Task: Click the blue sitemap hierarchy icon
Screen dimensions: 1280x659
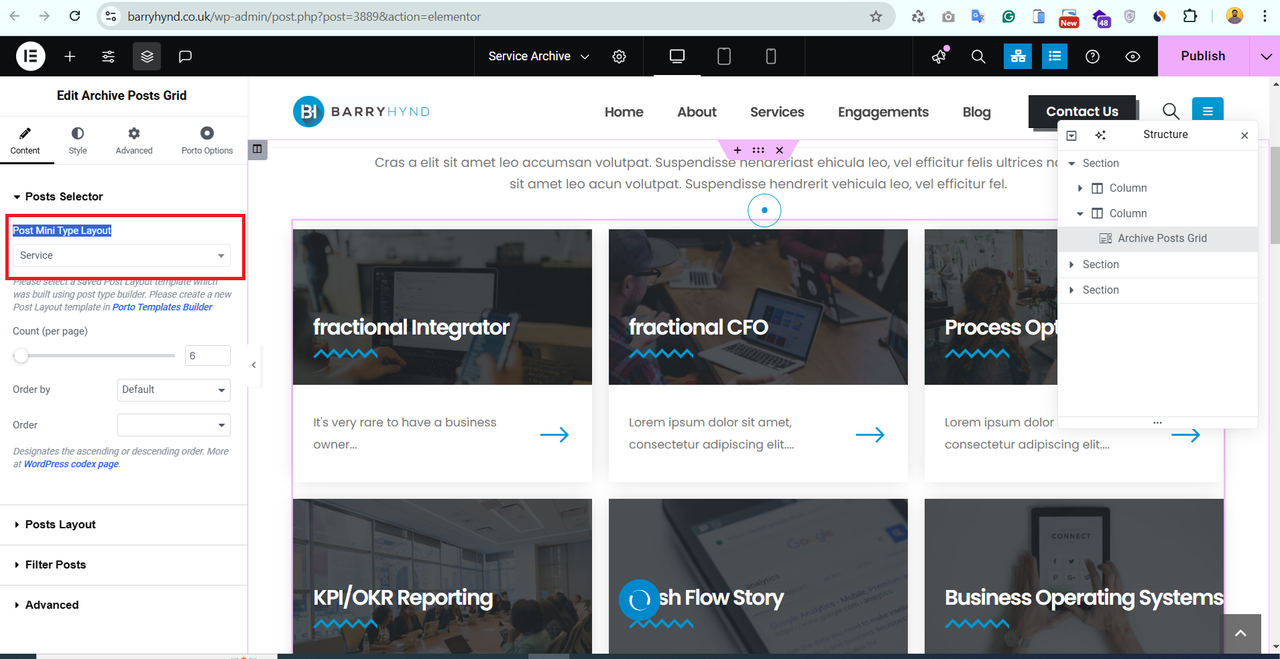Action: (1017, 56)
